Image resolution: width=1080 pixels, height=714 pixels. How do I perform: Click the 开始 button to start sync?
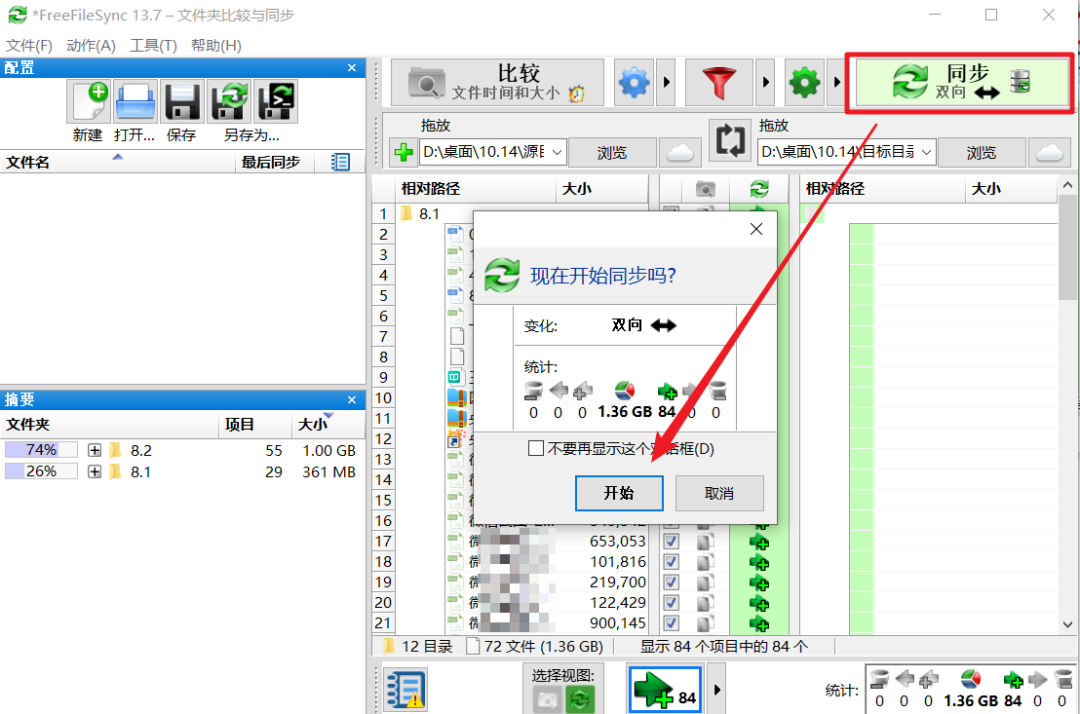619,493
